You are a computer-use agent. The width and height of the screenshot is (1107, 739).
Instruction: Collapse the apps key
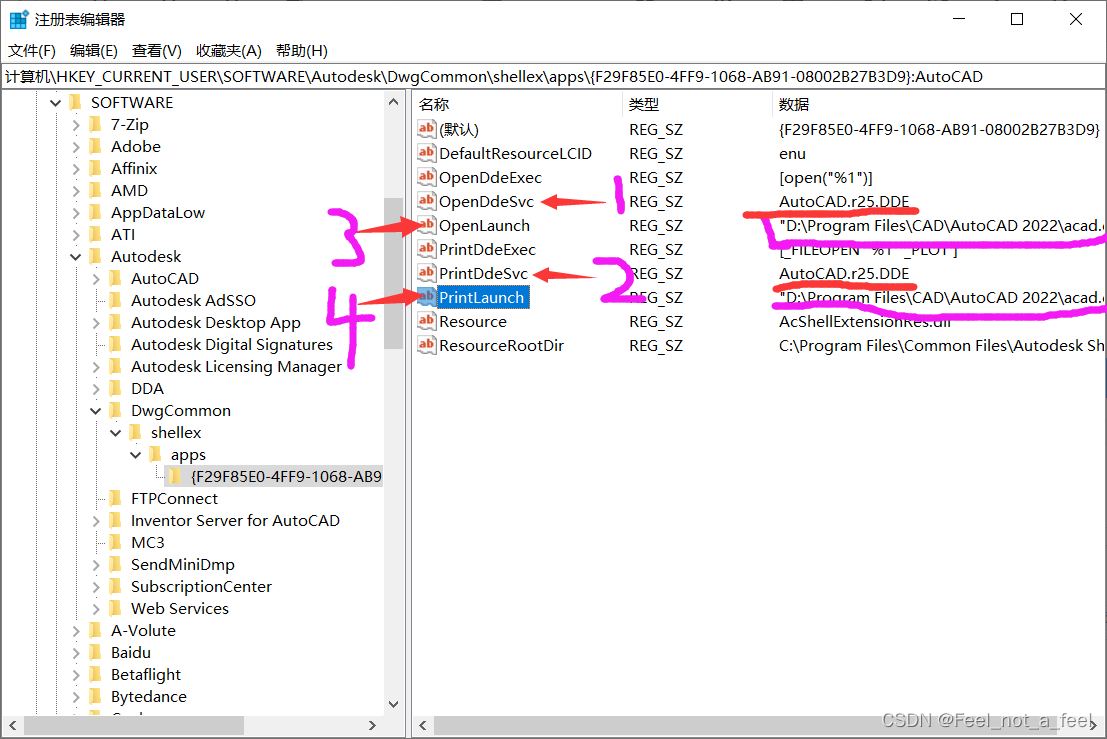point(136,455)
